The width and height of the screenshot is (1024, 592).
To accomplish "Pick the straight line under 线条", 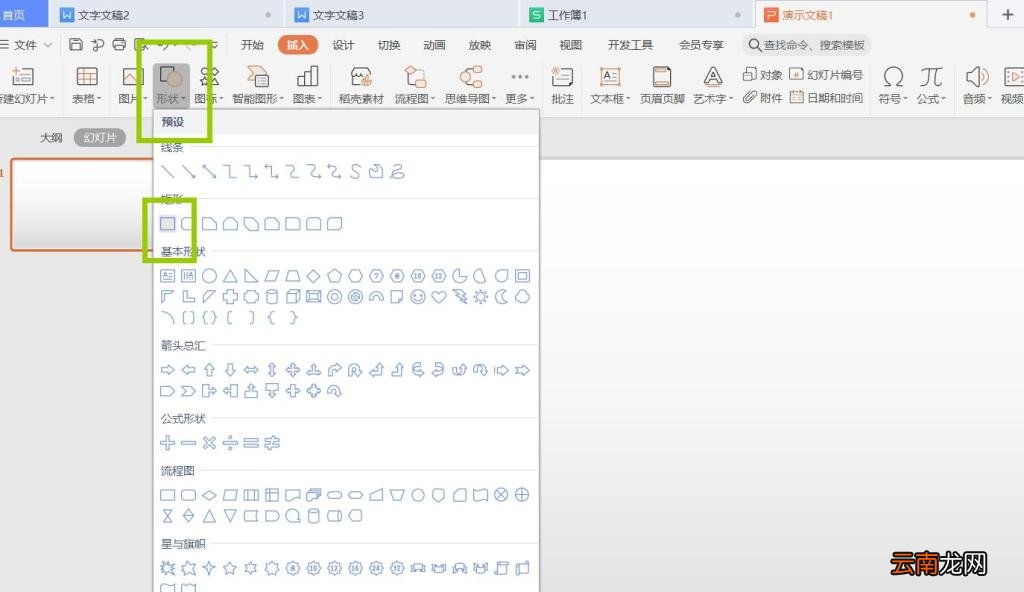I will point(168,172).
